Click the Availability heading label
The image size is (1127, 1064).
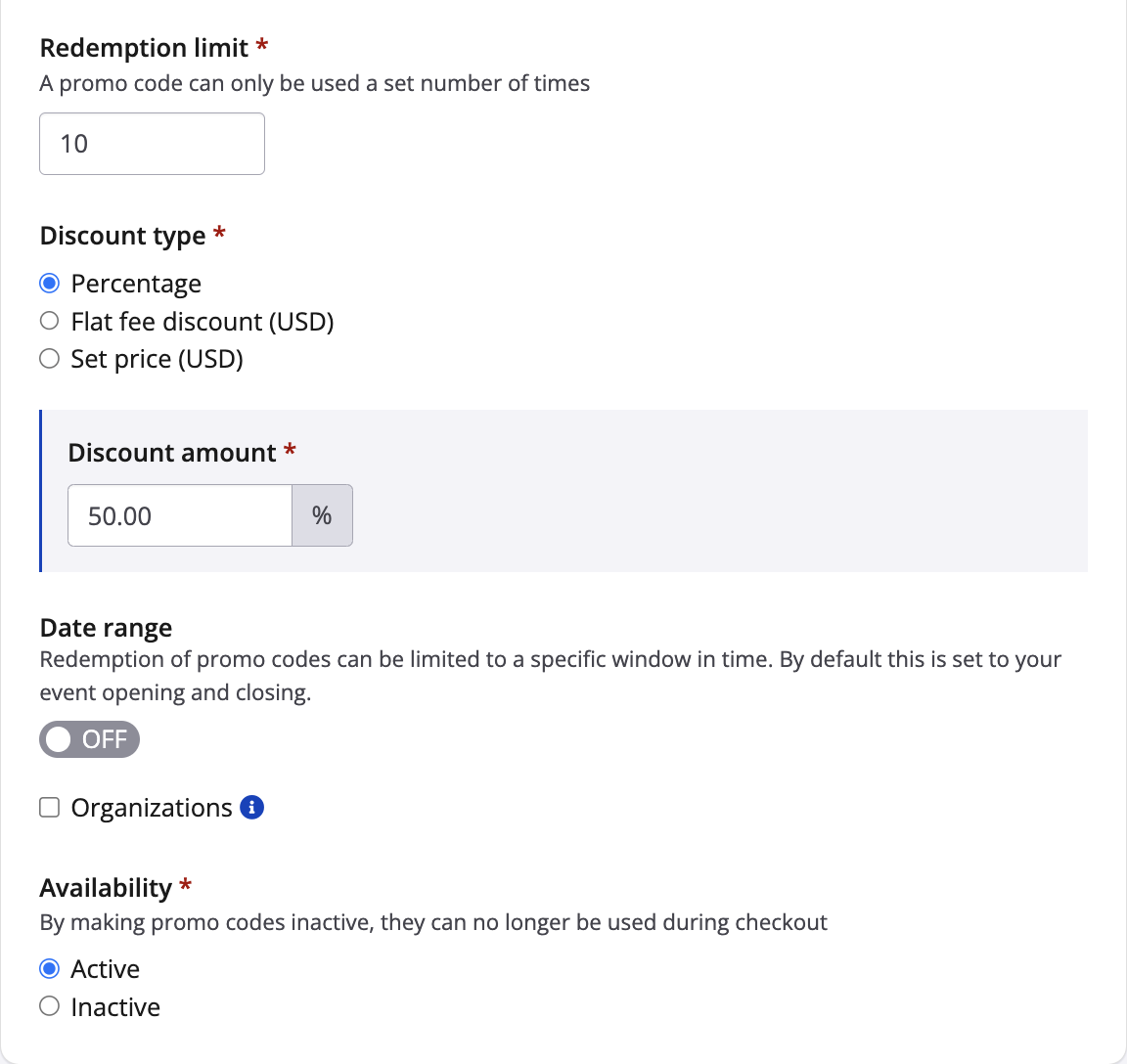pos(106,888)
